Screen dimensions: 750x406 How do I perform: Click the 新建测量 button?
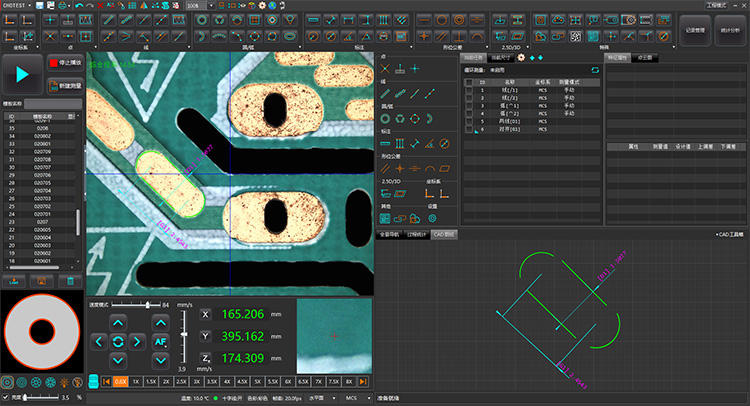(63, 84)
